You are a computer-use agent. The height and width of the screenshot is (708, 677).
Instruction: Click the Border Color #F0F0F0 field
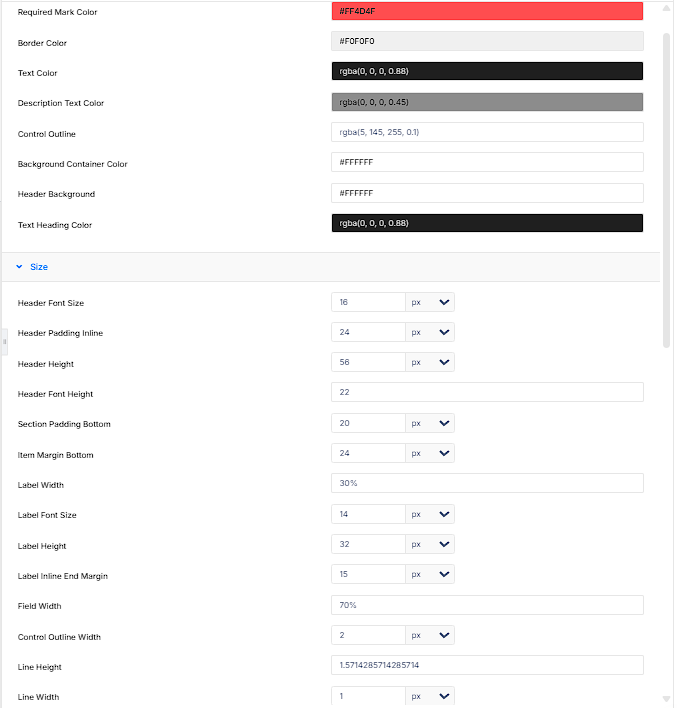pyautogui.click(x=487, y=41)
